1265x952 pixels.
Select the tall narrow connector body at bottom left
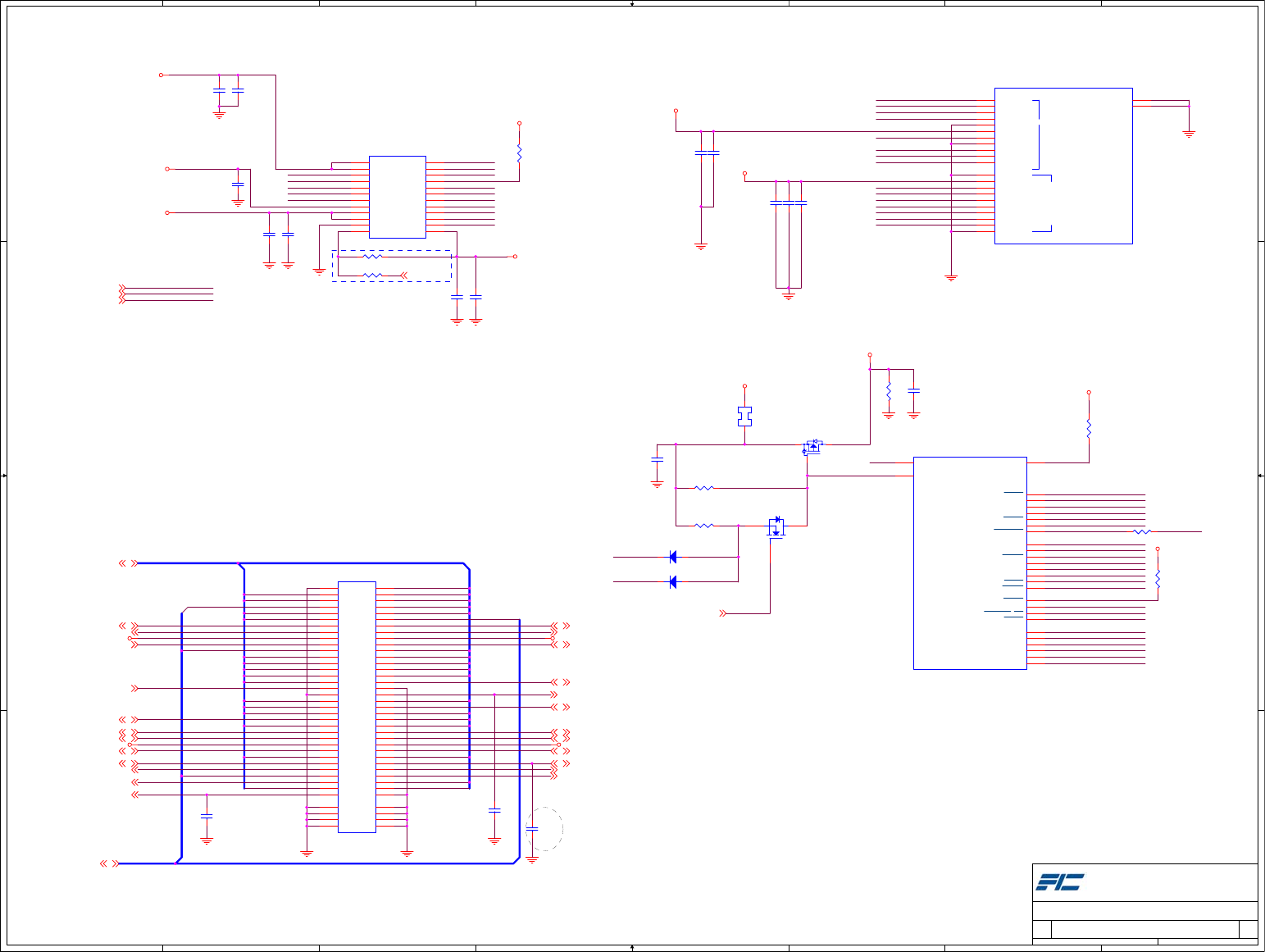(357, 707)
